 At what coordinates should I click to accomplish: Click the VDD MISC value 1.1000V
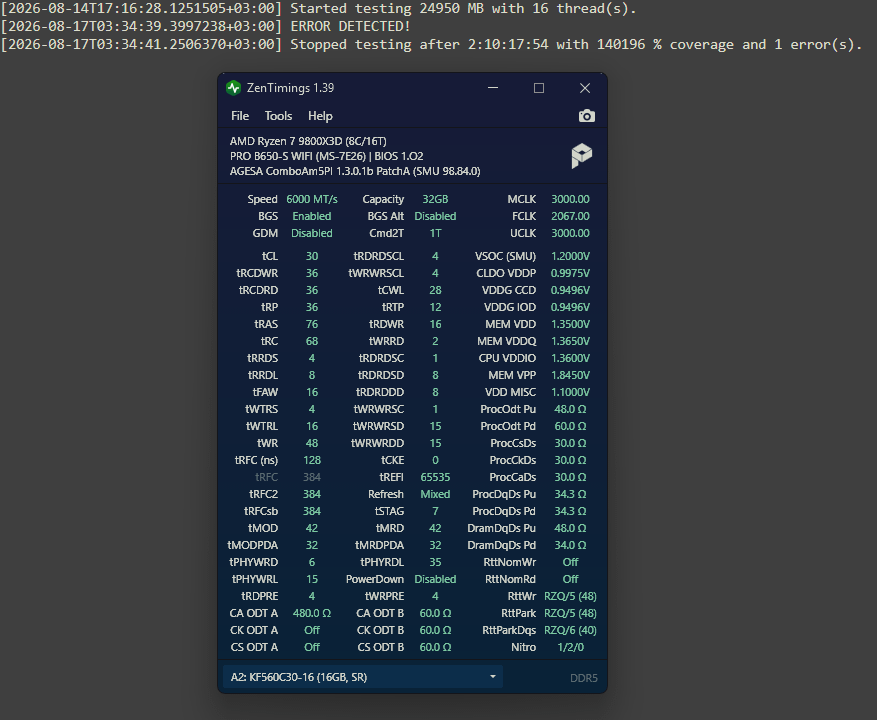pyautogui.click(x=570, y=392)
